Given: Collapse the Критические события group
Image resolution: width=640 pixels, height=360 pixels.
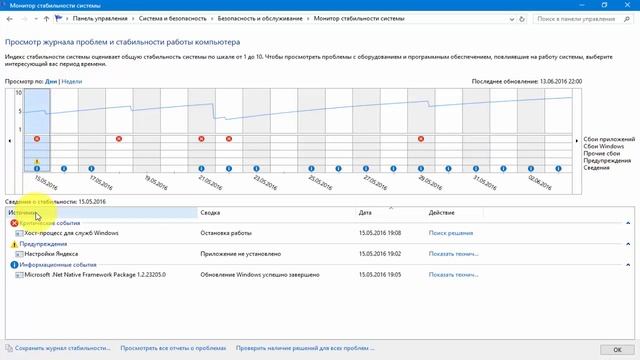Looking at the screenshot, I should (628, 223).
